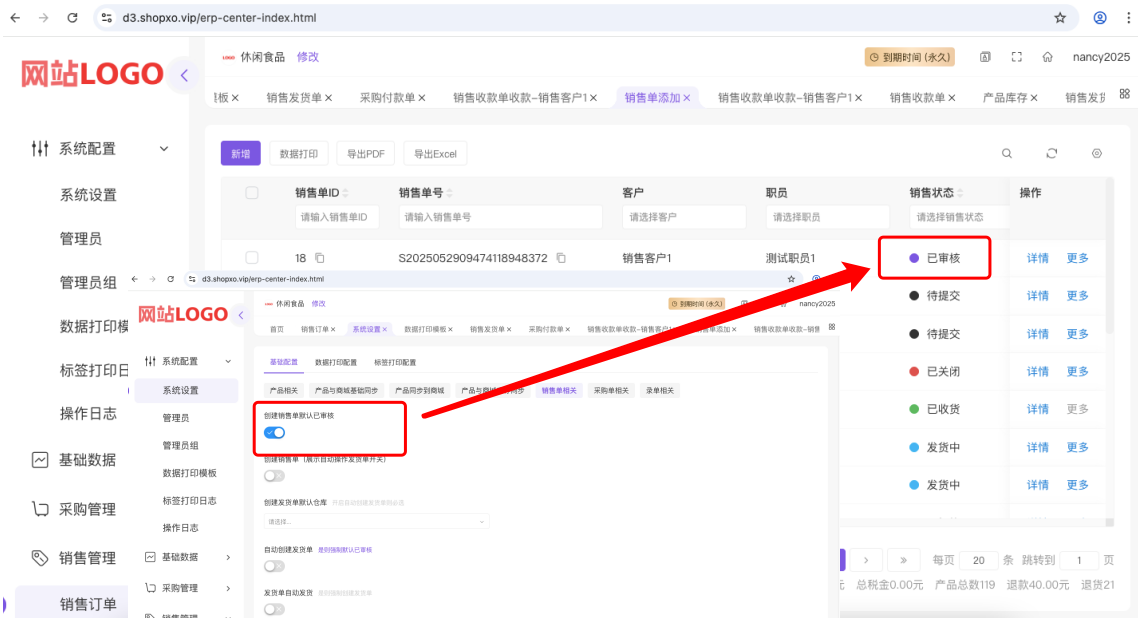Expand 采购管理 chevron in the overlaid window sidebar
The image size is (1138, 618).
[x=228, y=588]
